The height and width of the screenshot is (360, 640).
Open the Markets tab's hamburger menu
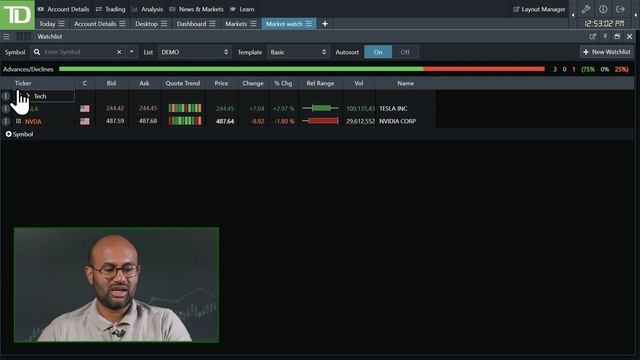pyautogui.click(x=253, y=24)
